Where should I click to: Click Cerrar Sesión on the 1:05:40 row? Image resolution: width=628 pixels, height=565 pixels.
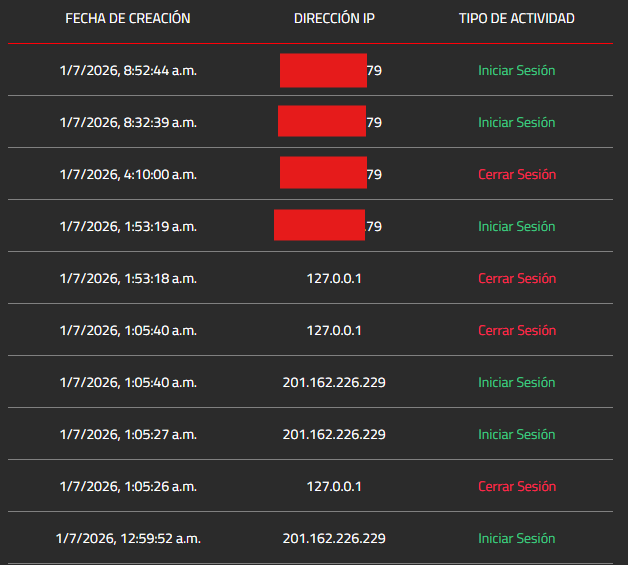(517, 331)
